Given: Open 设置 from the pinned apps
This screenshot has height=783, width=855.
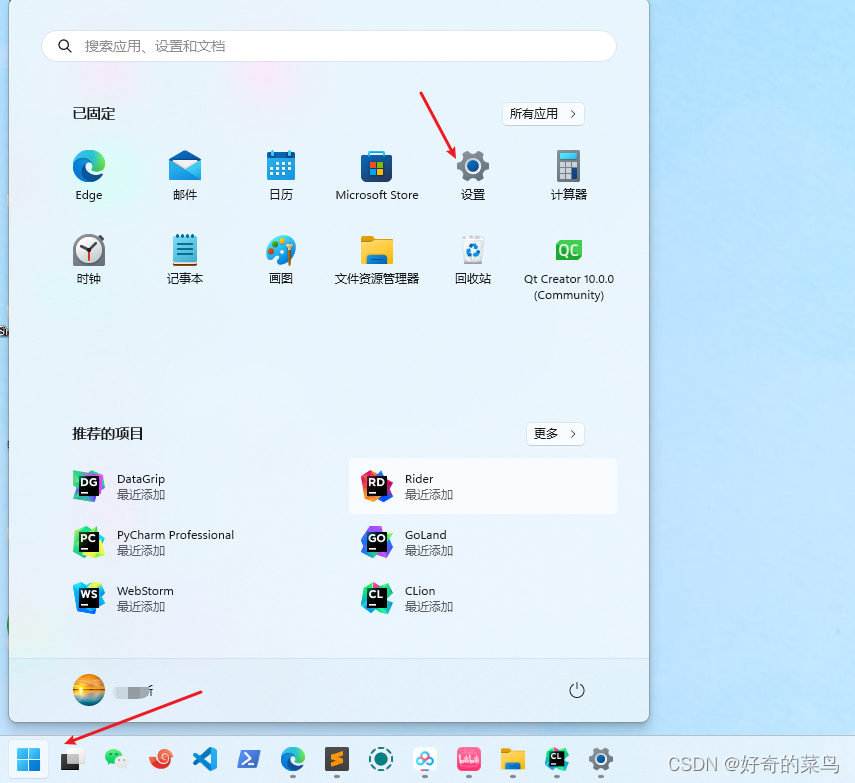Looking at the screenshot, I should tap(473, 175).
